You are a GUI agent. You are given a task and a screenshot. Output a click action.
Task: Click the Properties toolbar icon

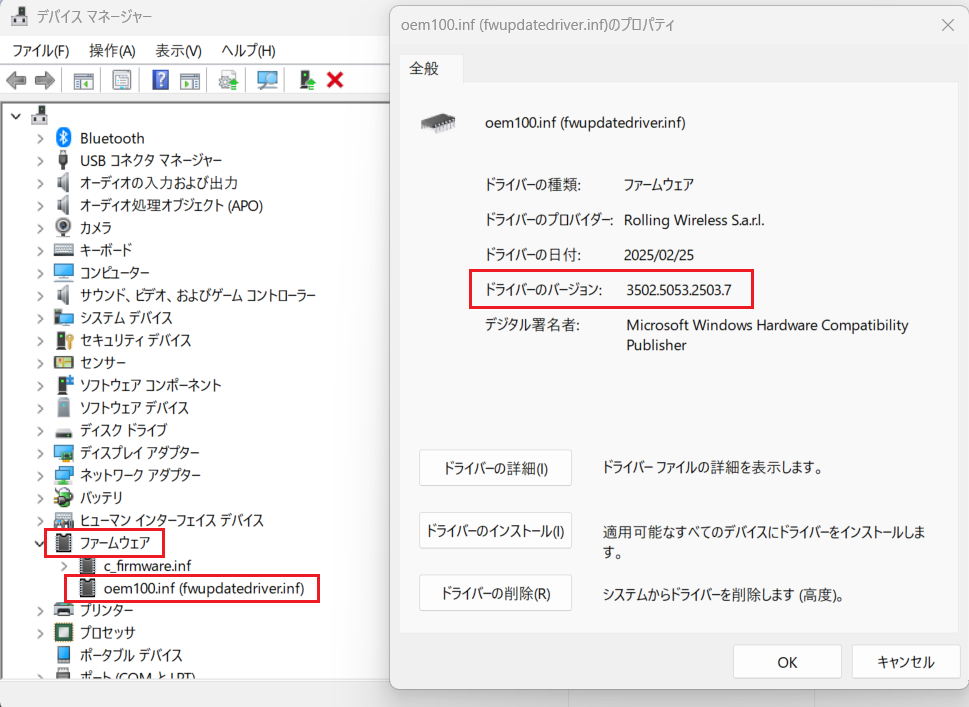pyautogui.click(x=122, y=81)
